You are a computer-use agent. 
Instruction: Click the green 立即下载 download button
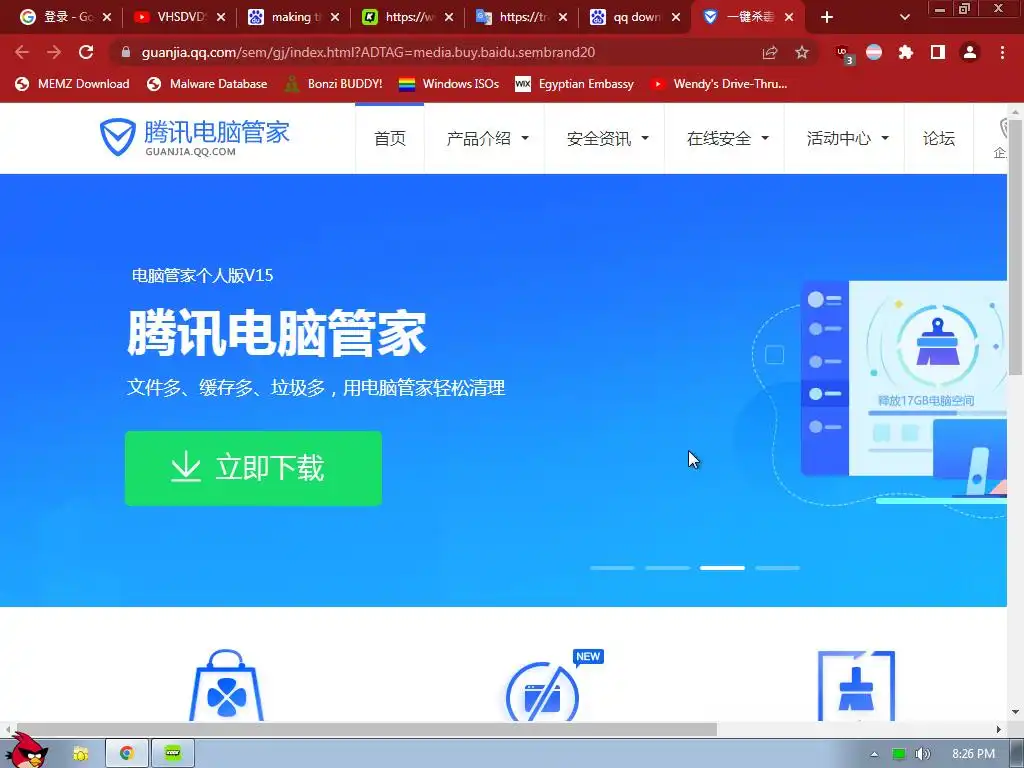(253, 468)
